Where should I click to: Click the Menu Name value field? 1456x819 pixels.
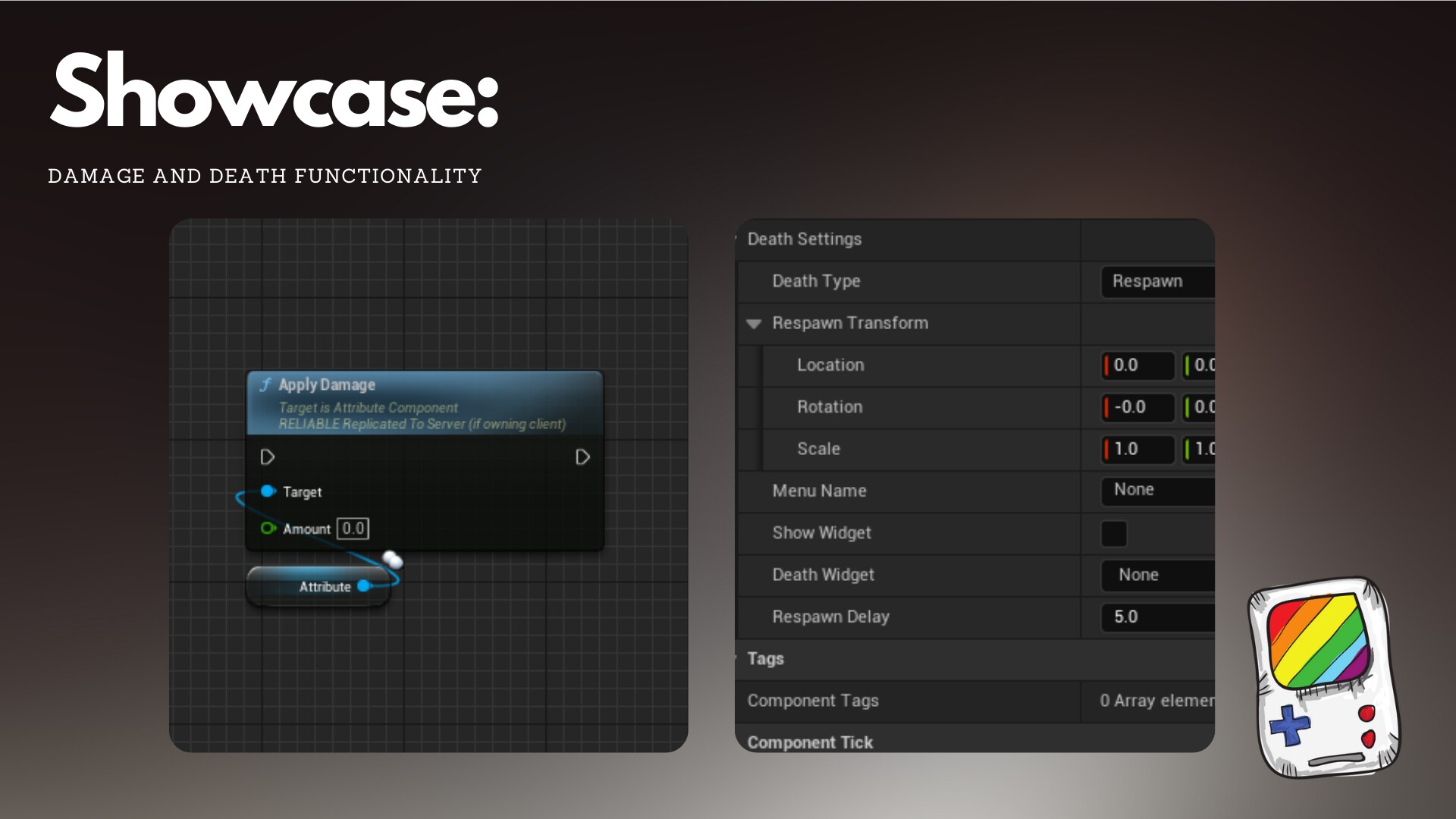(1156, 491)
